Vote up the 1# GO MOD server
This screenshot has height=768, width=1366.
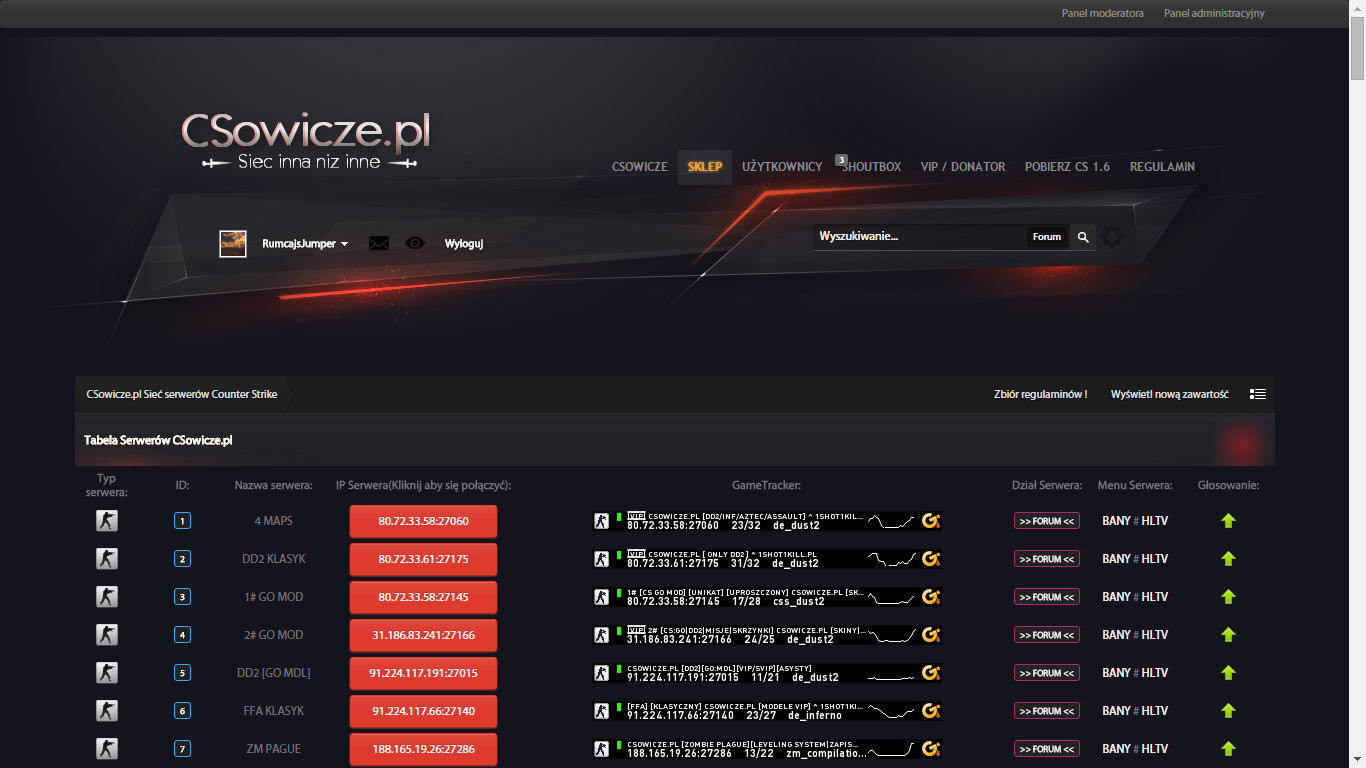point(1229,597)
